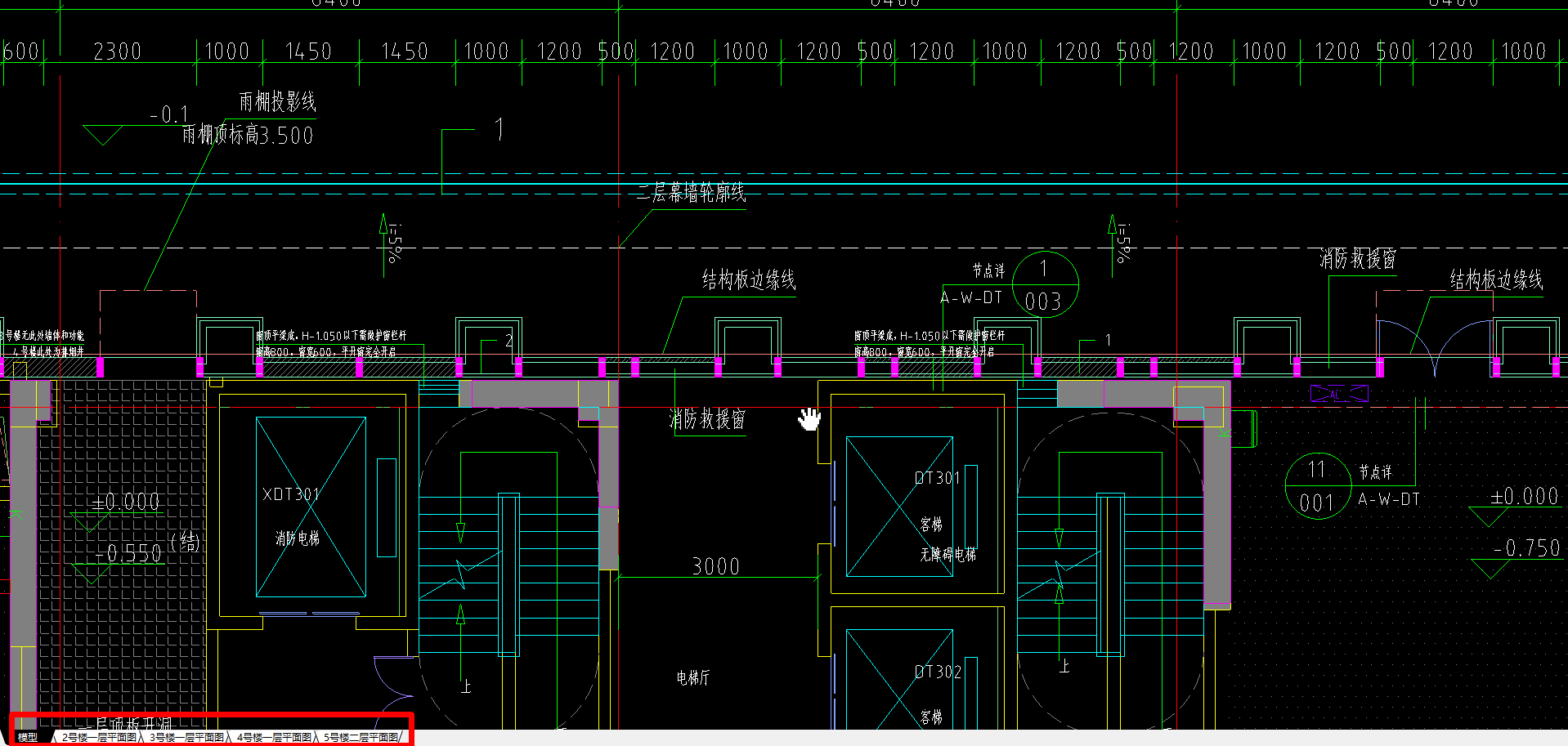Switch to the 模型 layout tab
The image size is (1568, 746).
(28, 737)
